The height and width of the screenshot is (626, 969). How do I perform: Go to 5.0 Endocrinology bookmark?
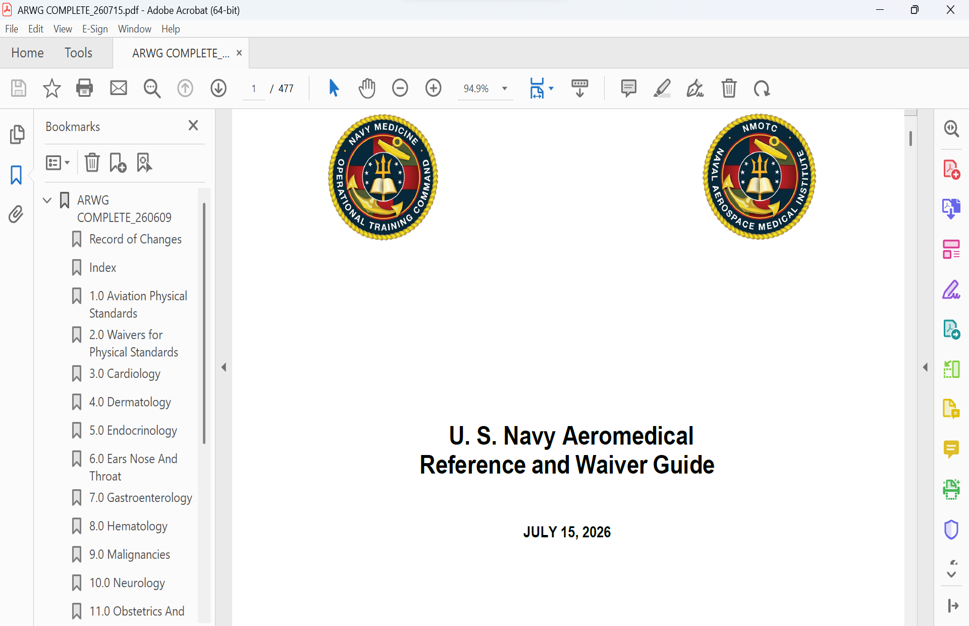(x=133, y=431)
